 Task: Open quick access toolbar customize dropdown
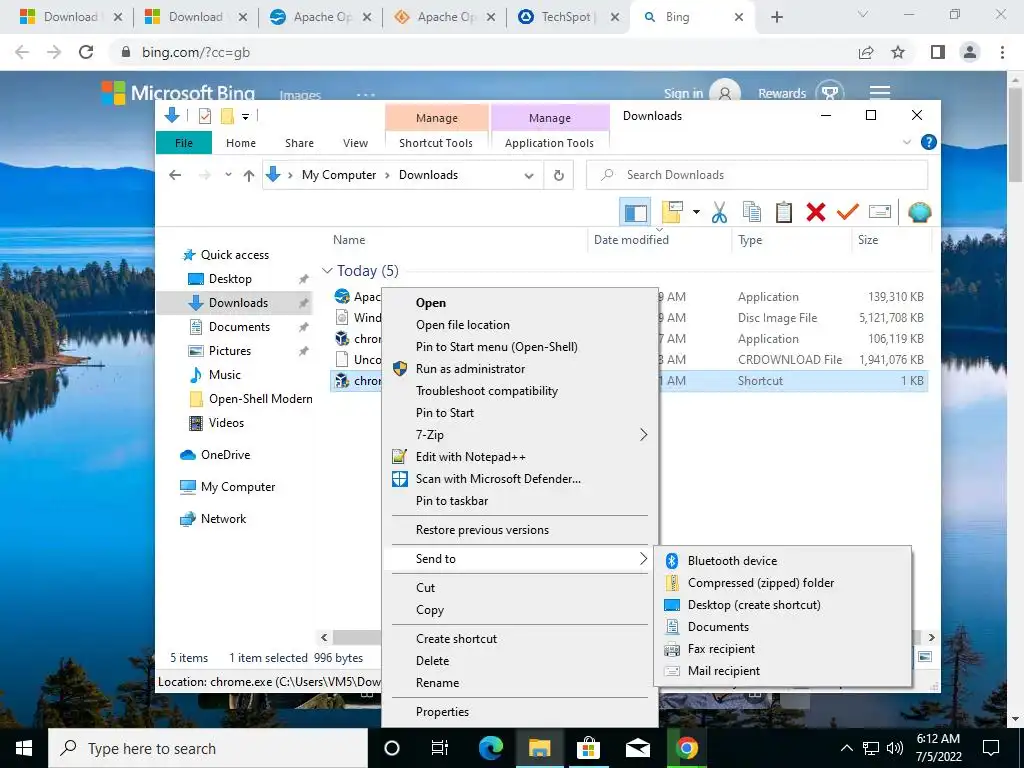tap(246, 117)
